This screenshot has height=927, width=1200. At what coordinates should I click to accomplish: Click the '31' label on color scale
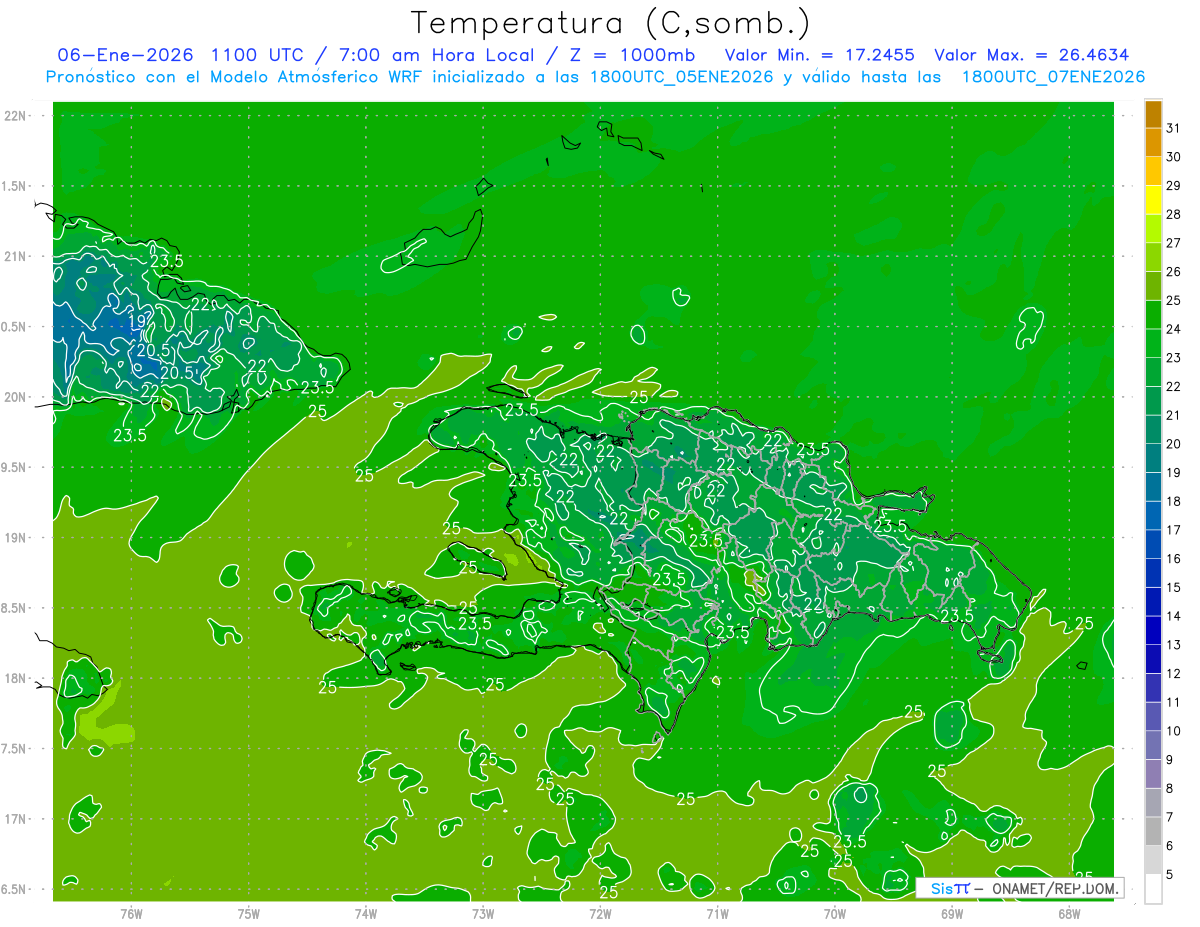click(x=1174, y=128)
